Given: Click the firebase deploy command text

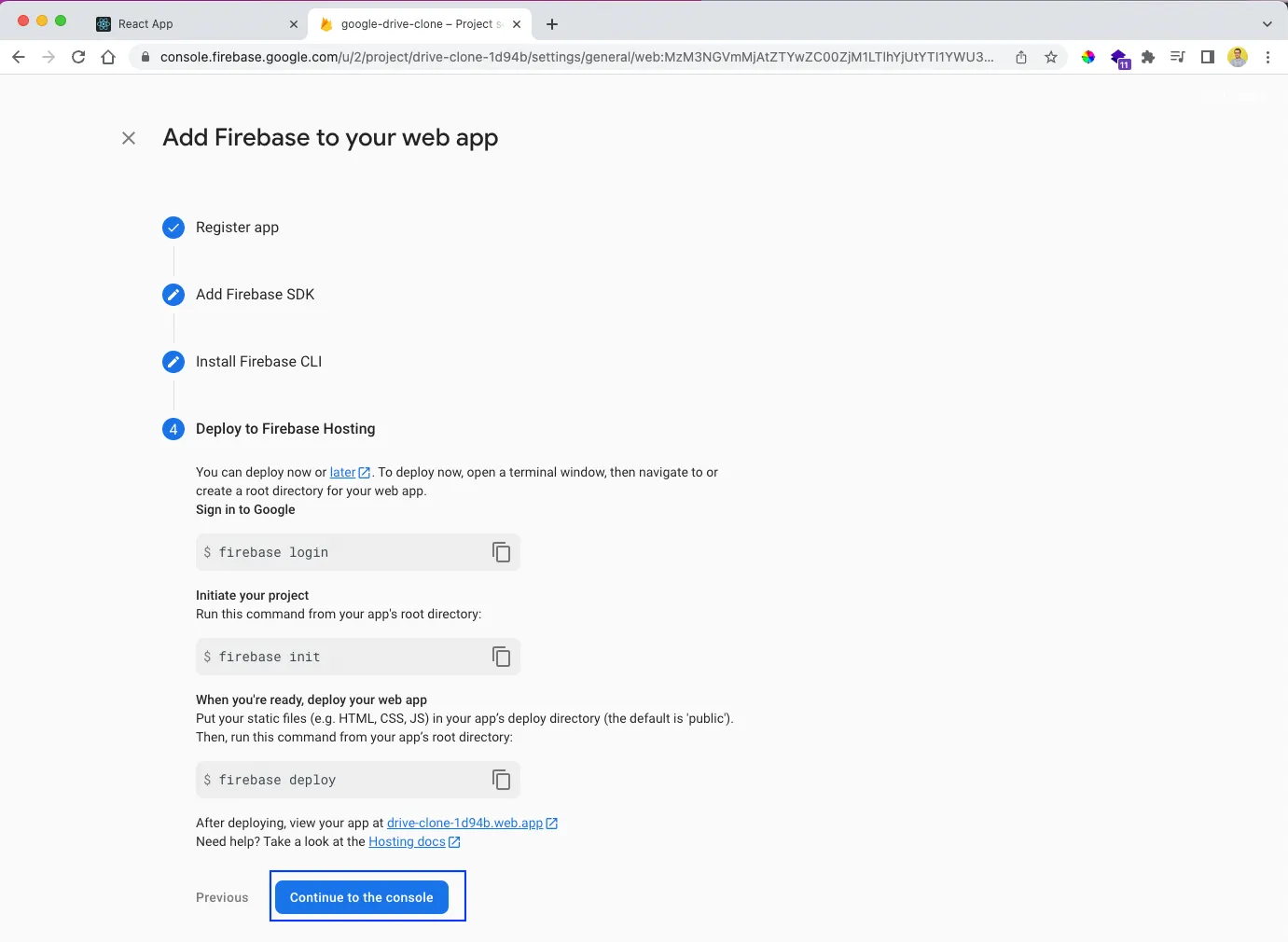Looking at the screenshot, I should pos(277,780).
